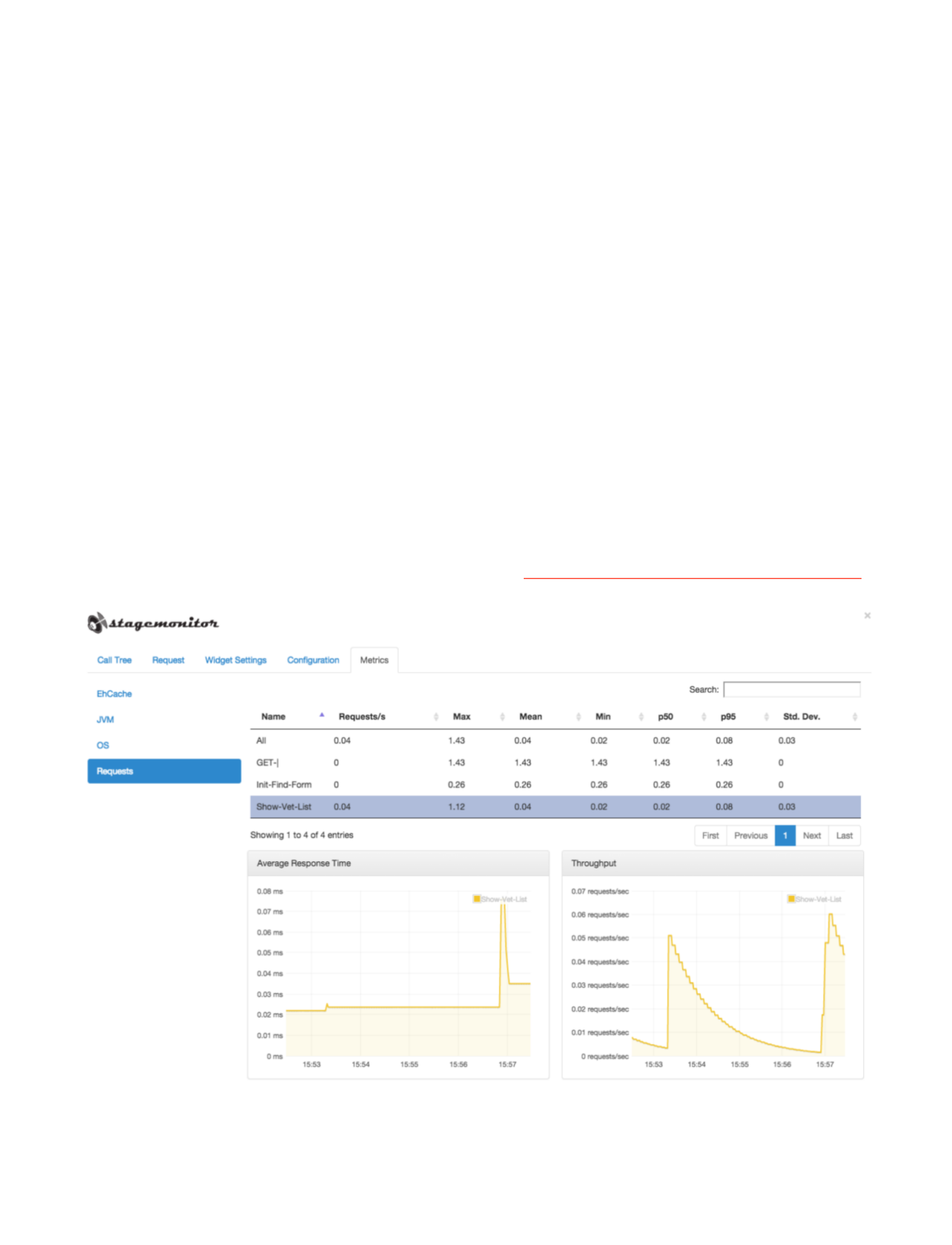This screenshot has height=1245, width=952.
Task: Click Std. Dev. value 0.03 in All row
Action: (x=787, y=740)
